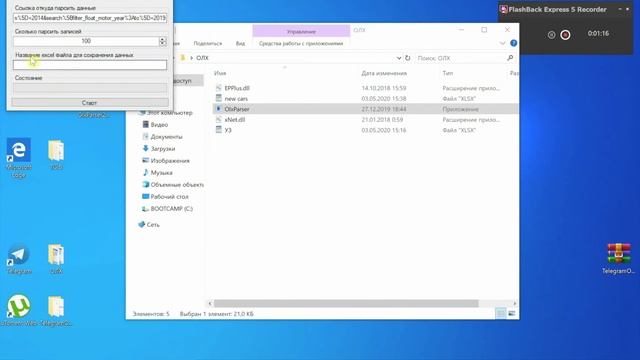Switch to details view in status bar
Screen dimensions: 640x360
[500, 313]
